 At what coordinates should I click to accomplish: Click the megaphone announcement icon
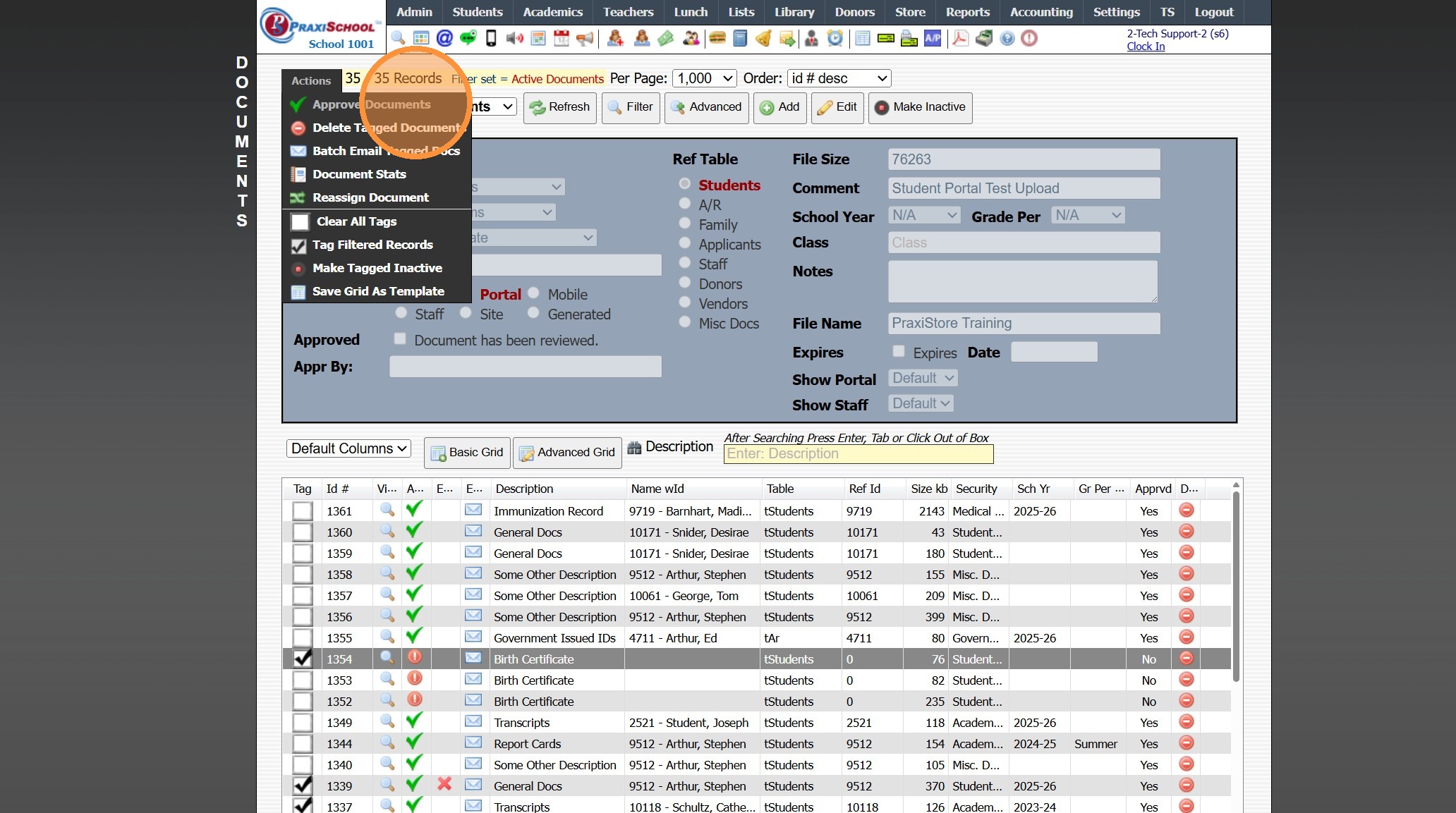pyautogui.click(x=585, y=38)
